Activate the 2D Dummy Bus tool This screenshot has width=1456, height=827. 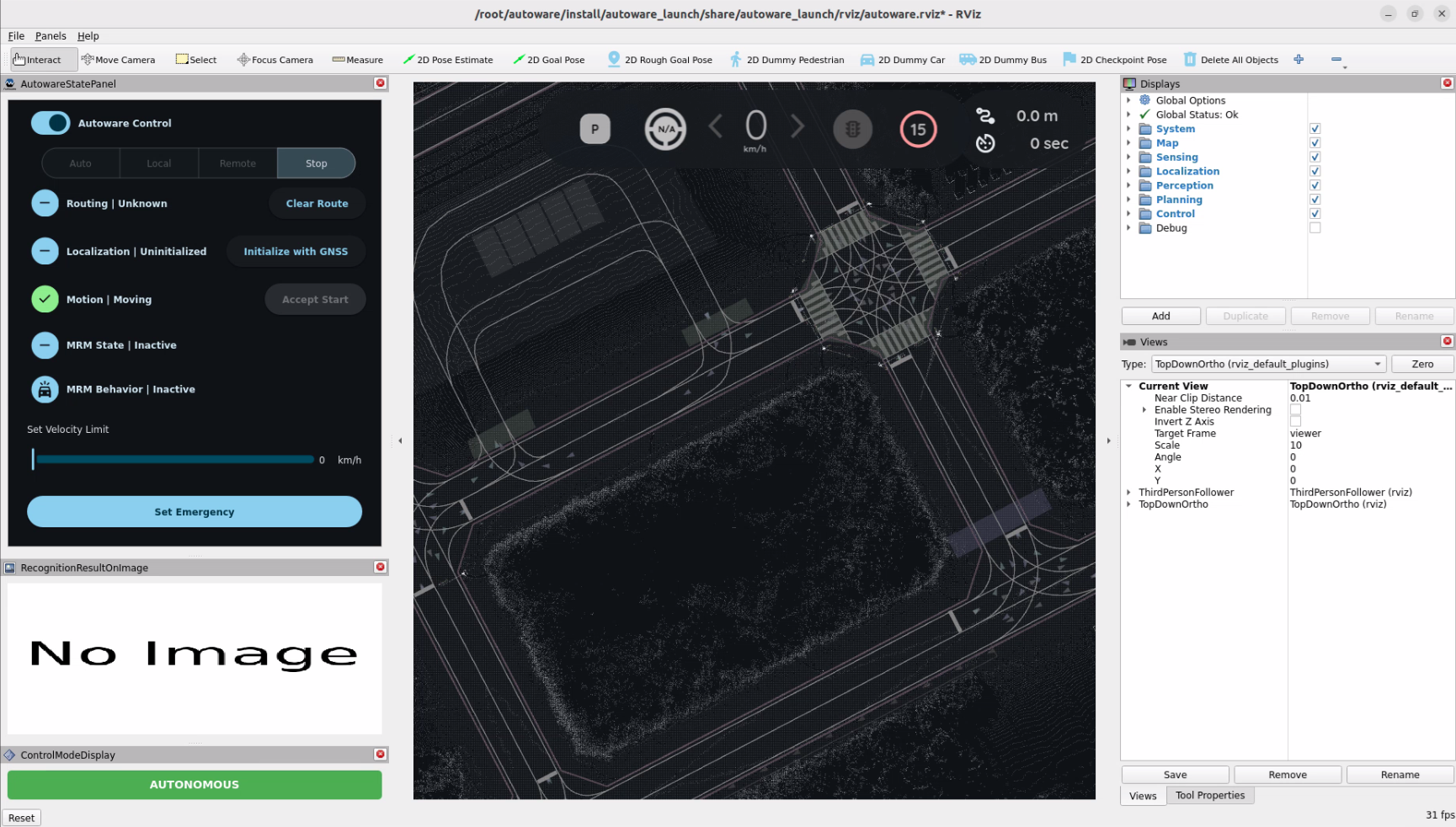pos(1003,60)
